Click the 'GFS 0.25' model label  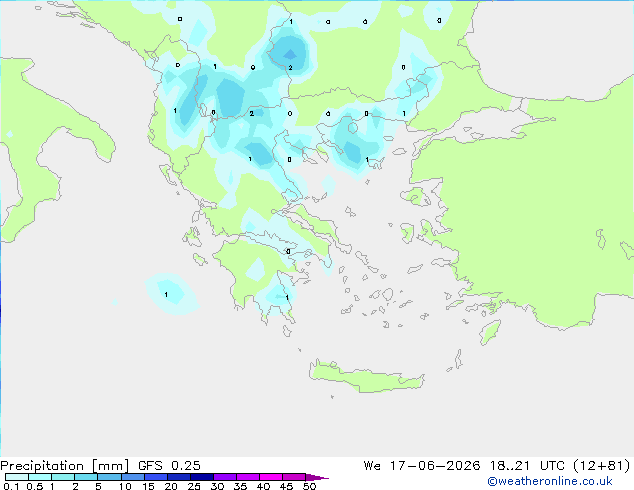point(169,466)
